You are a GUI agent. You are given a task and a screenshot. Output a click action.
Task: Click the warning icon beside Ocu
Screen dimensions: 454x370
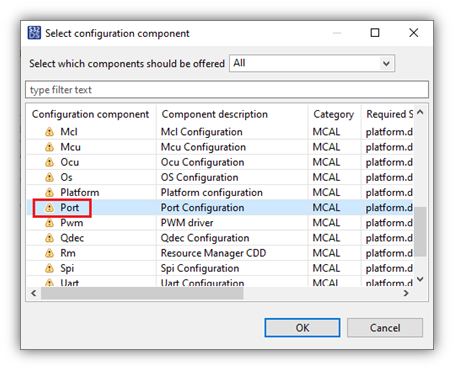point(49,162)
